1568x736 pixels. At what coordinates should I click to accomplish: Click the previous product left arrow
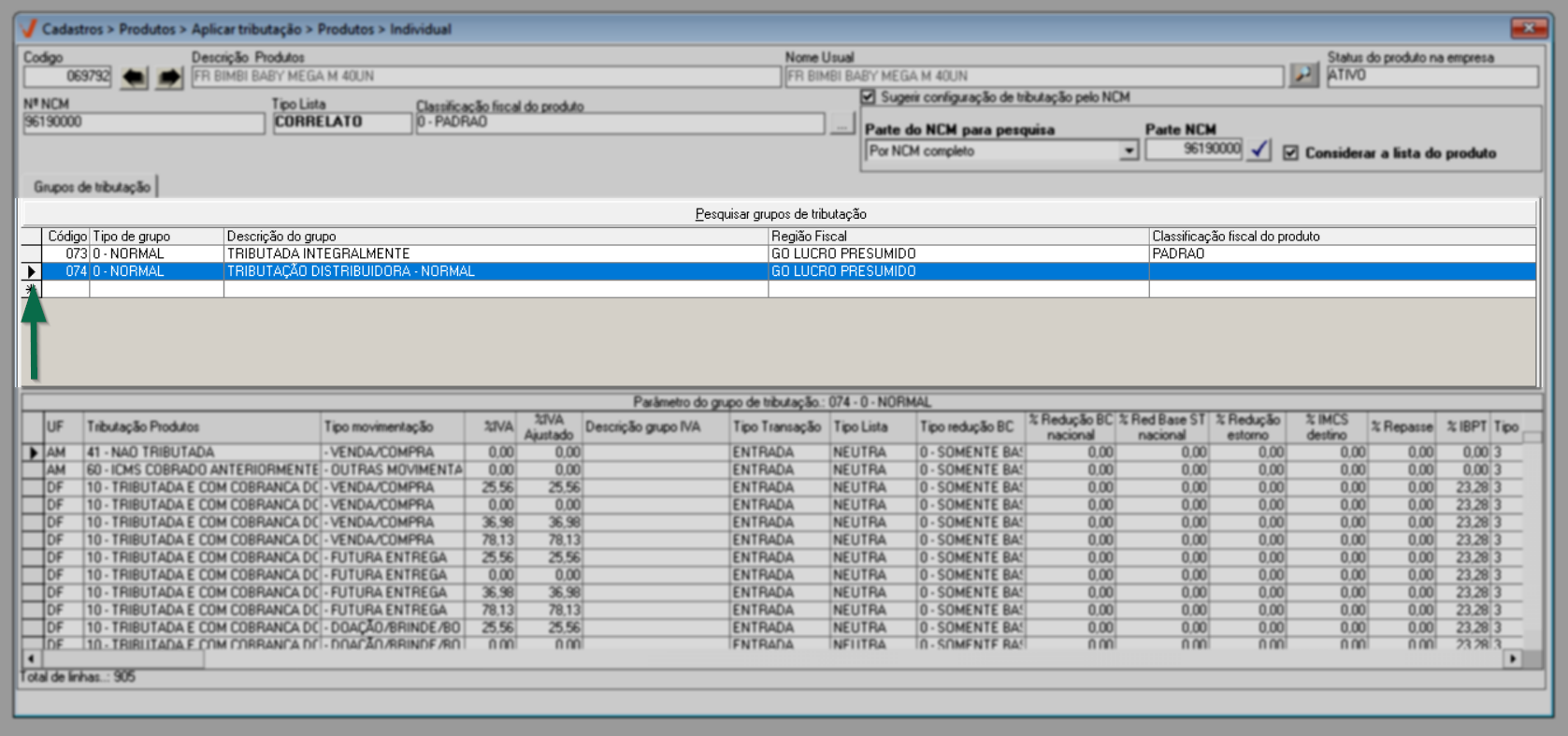coord(134,77)
